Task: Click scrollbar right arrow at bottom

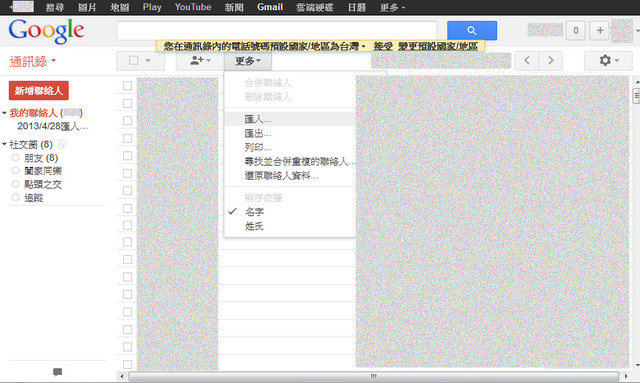Action: [x=626, y=376]
